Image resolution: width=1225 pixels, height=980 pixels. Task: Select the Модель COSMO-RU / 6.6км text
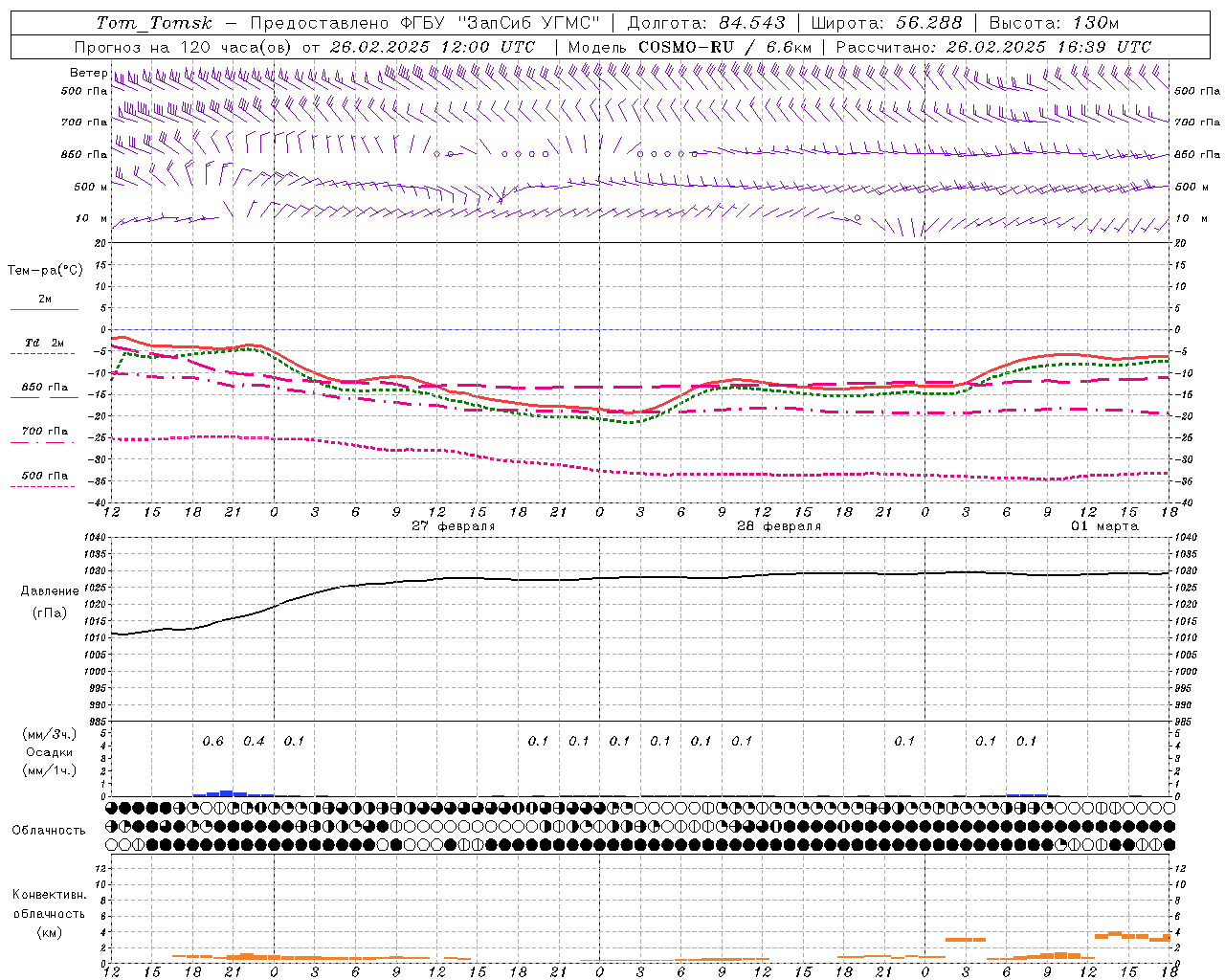coord(689,47)
